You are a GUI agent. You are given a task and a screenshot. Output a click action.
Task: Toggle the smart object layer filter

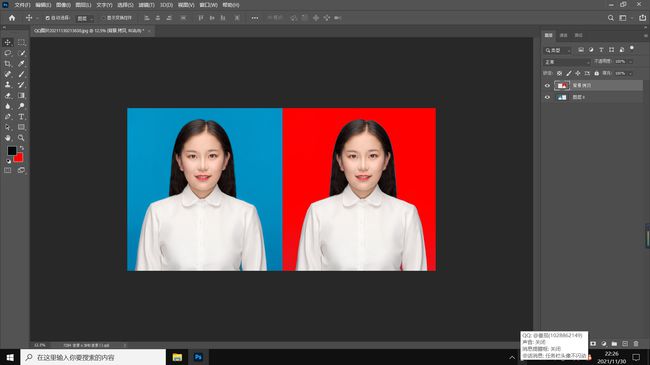click(x=622, y=50)
